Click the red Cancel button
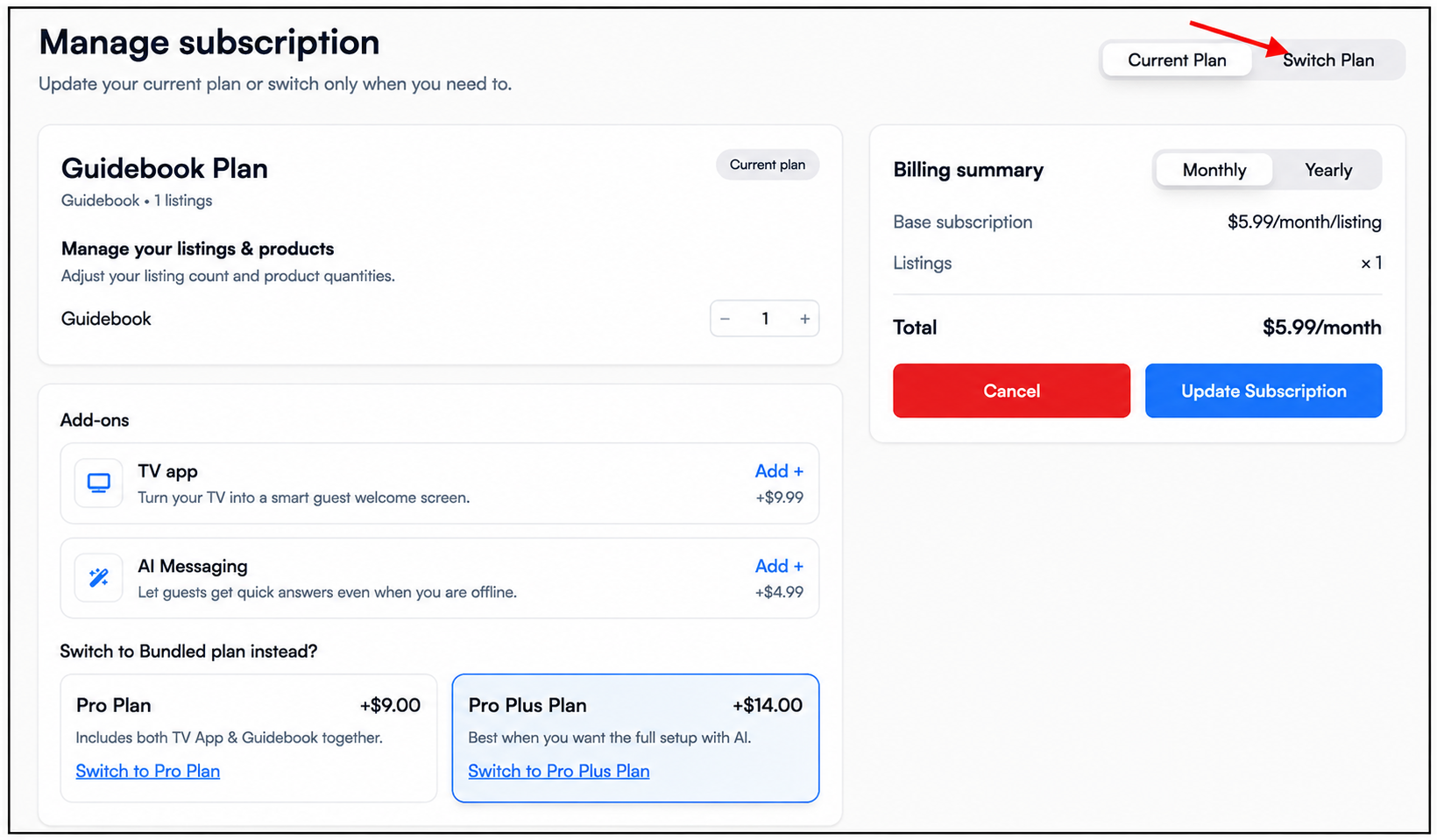Image resolution: width=1437 pixels, height=840 pixels. point(1011,391)
